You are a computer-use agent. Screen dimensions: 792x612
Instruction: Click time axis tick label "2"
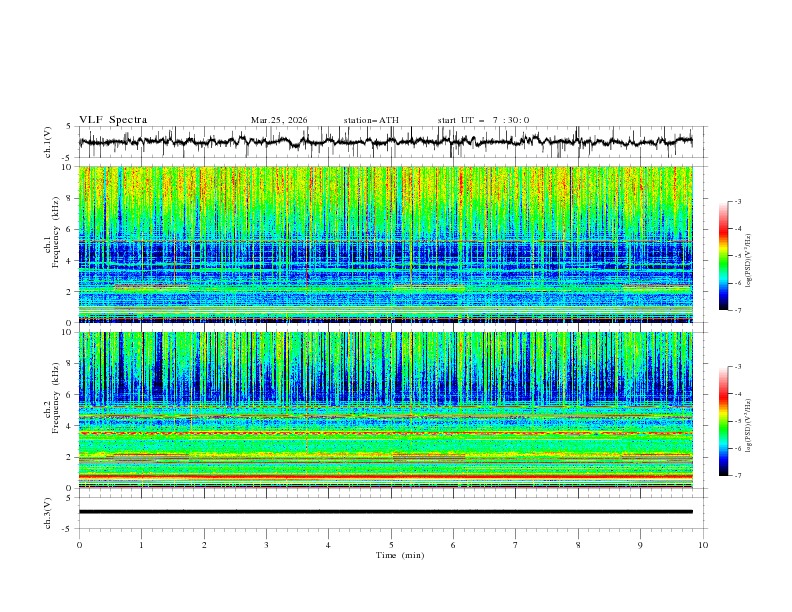[x=204, y=545]
